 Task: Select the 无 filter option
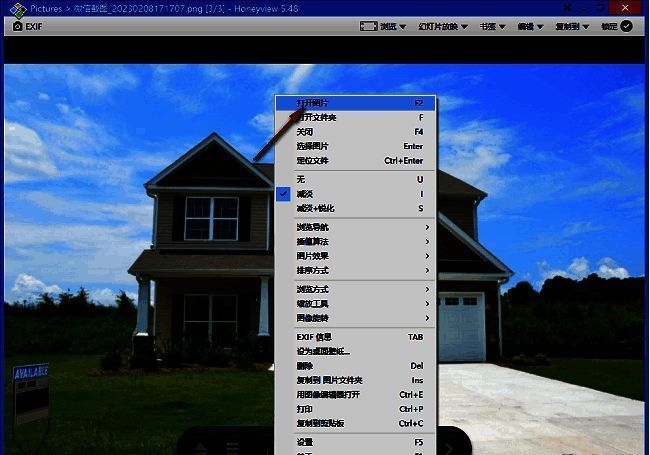pyautogui.click(x=301, y=179)
